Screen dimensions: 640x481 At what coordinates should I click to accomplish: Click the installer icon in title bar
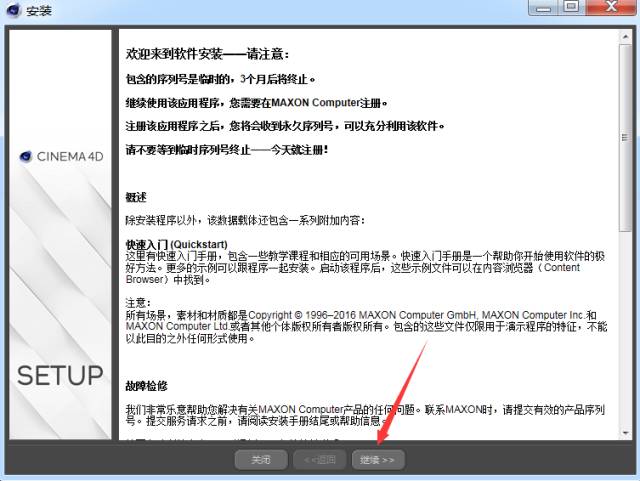click(13, 10)
